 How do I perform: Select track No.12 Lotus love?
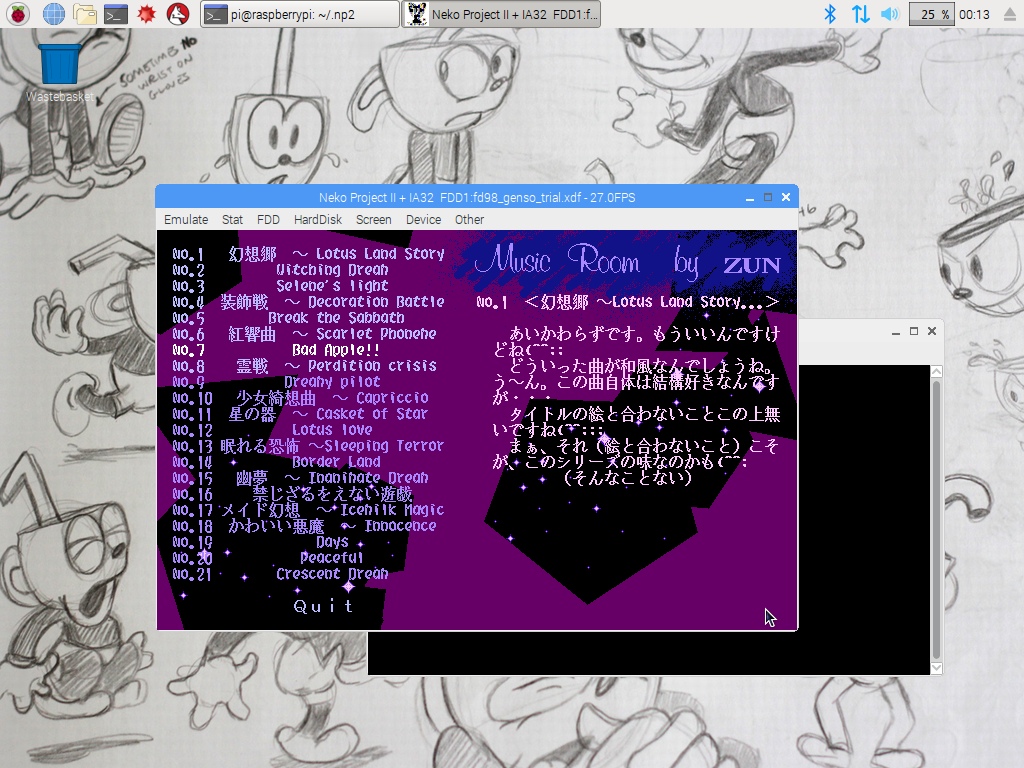[x=273, y=430]
